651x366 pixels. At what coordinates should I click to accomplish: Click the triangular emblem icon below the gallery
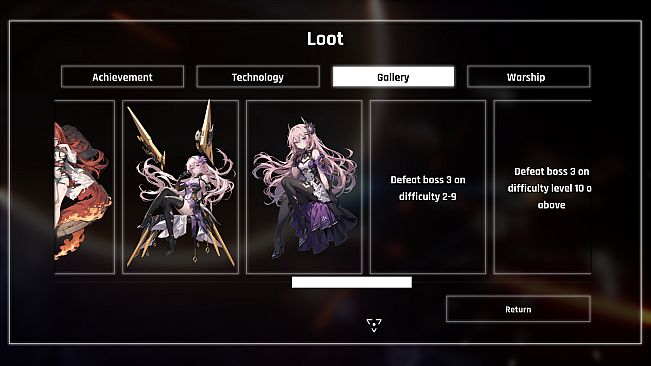374,325
